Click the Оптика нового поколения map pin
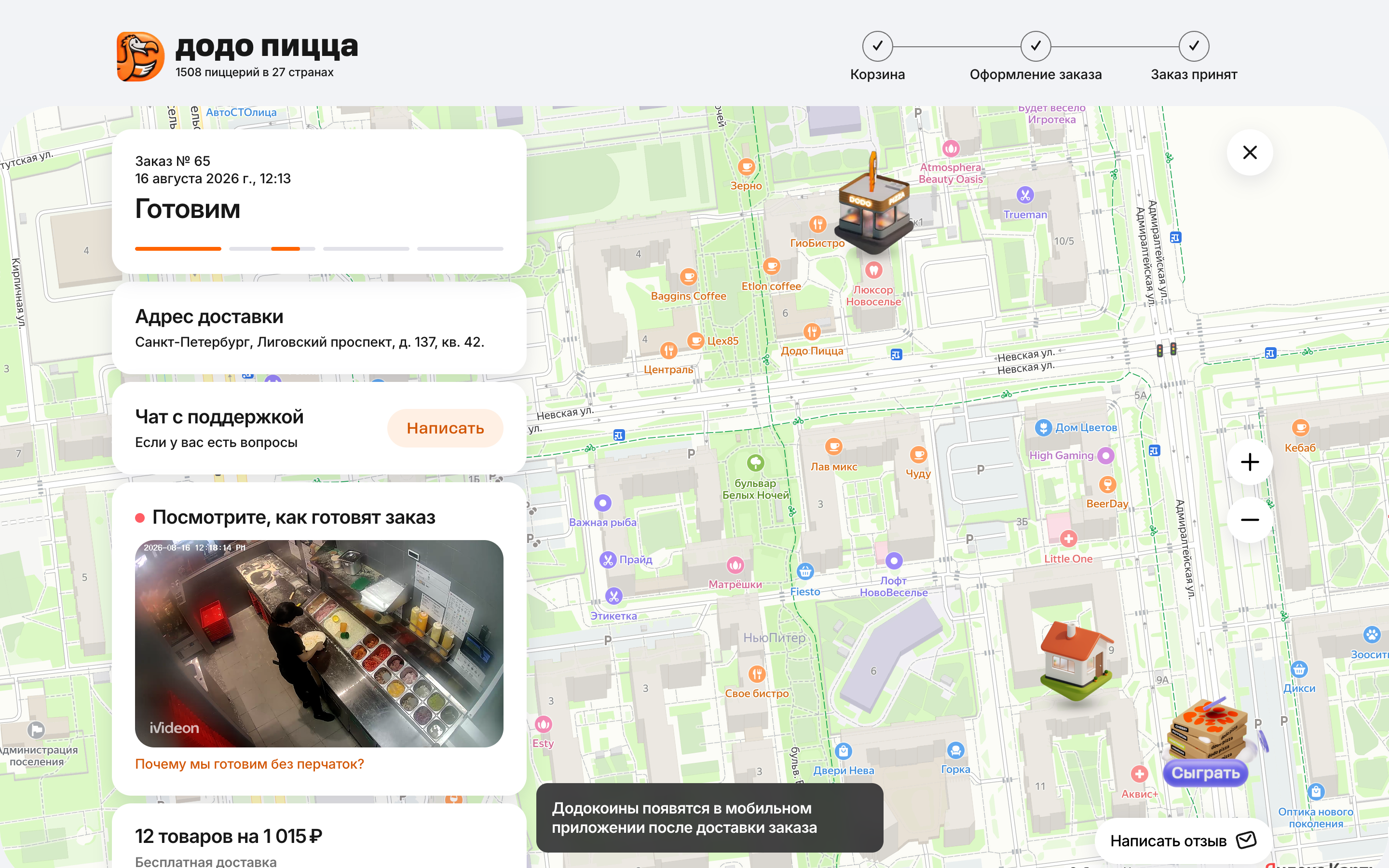The width and height of the screenshot is (1389, 868). (1316, 792)
